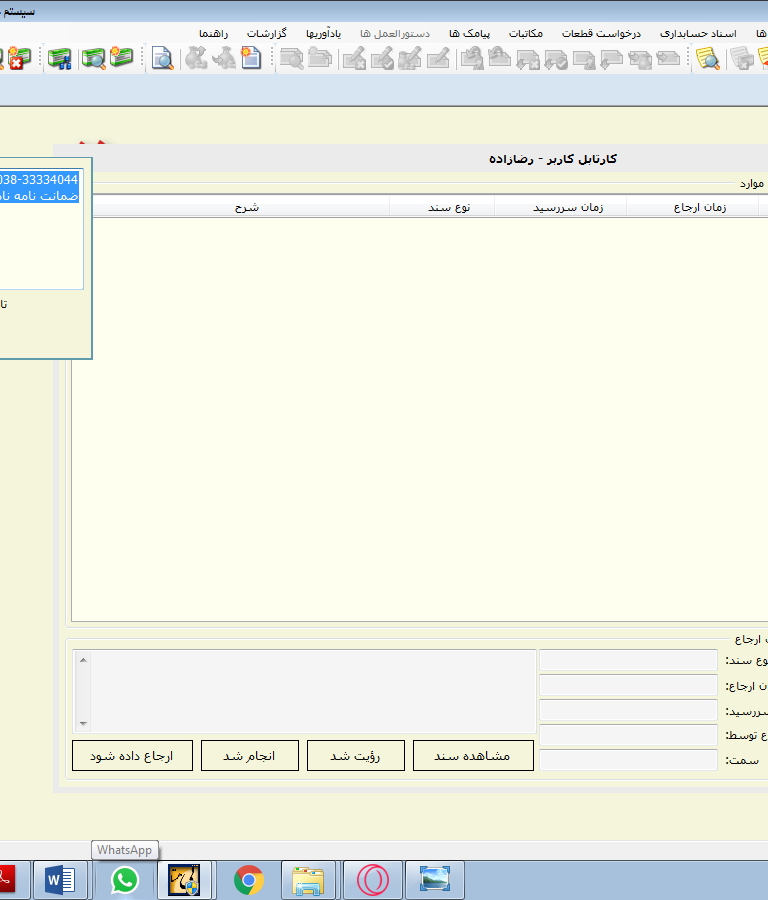Click the yellow note with magnifier icon
The image size is (768, 900).
[708, 59]
